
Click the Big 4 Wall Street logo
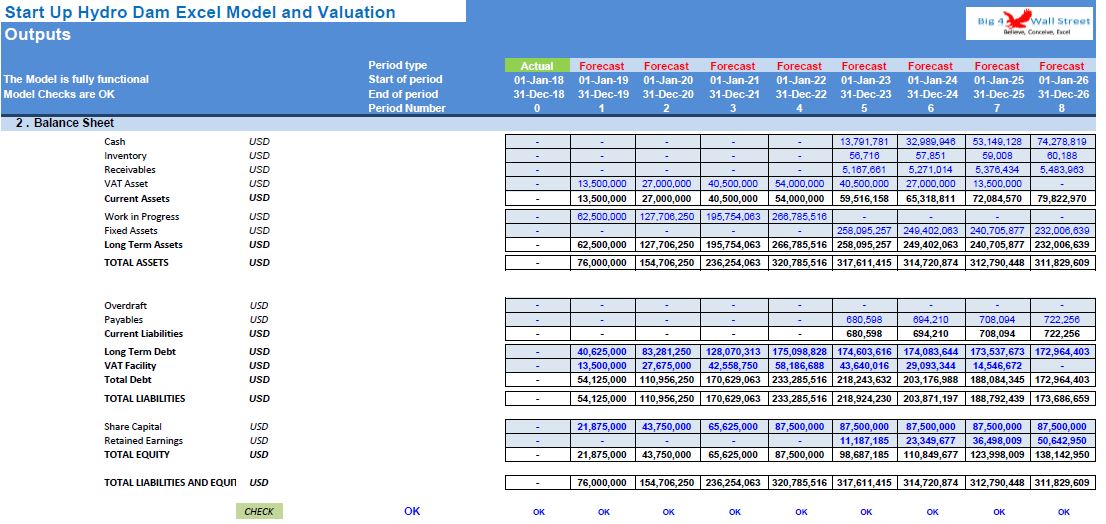coord(1029,23)
